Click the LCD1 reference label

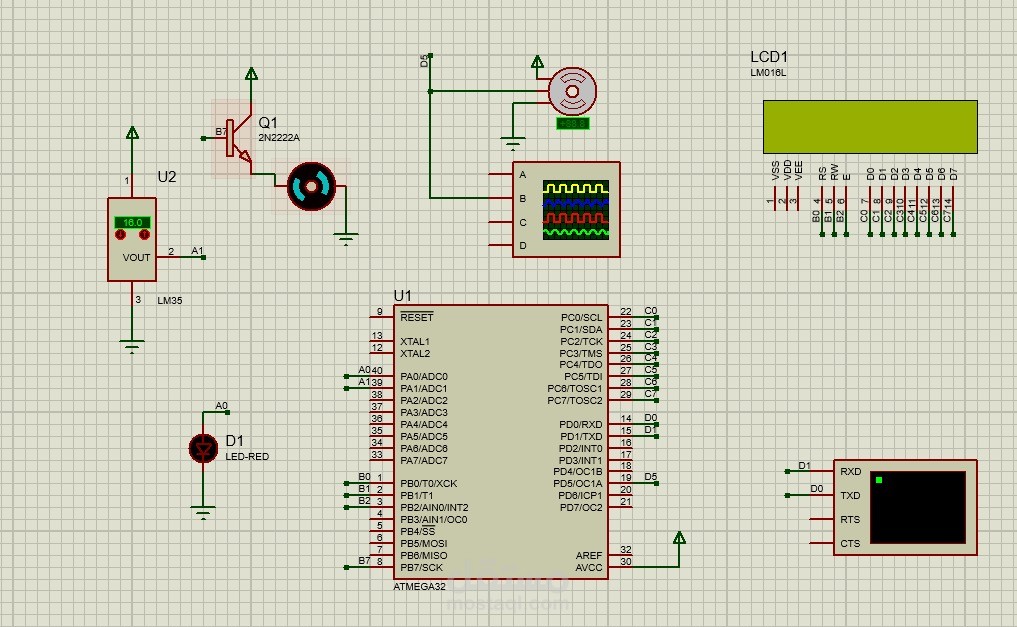[x=769, y=57]
